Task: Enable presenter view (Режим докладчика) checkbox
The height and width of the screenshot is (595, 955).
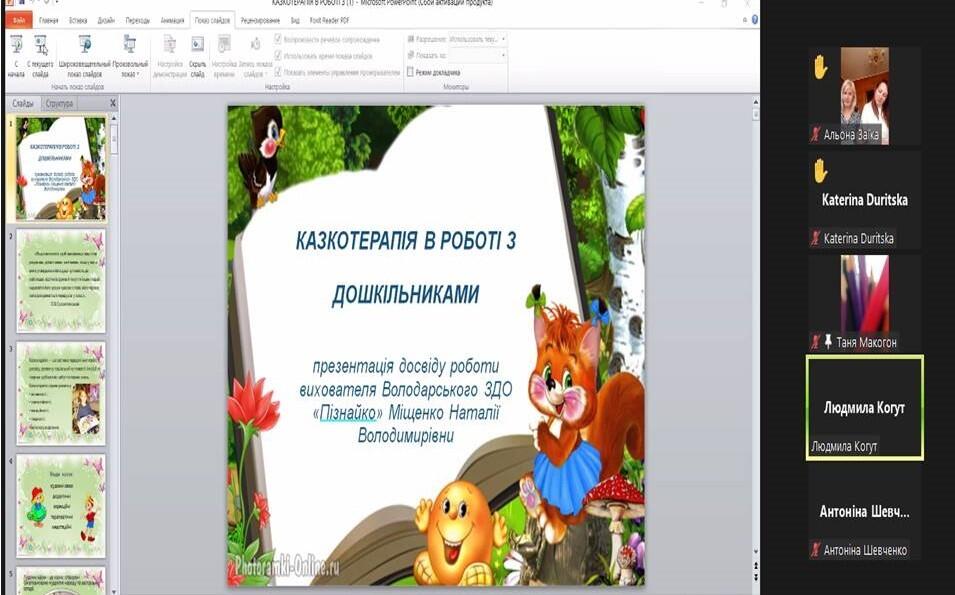Action: click(x=411, y=72)
